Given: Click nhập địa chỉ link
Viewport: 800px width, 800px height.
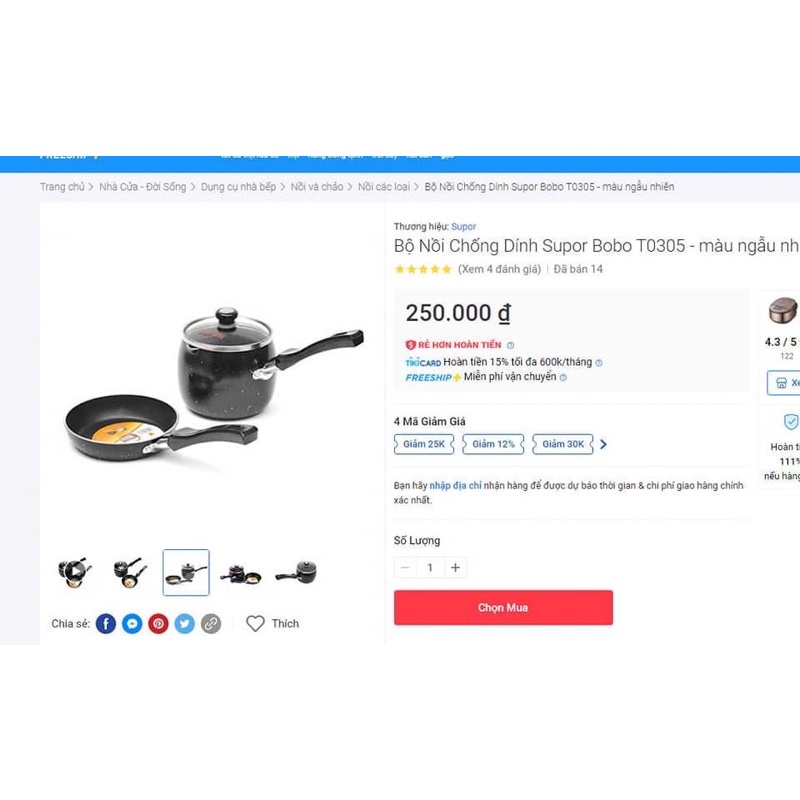Looking at the screenshot, I should click(455, 486).
